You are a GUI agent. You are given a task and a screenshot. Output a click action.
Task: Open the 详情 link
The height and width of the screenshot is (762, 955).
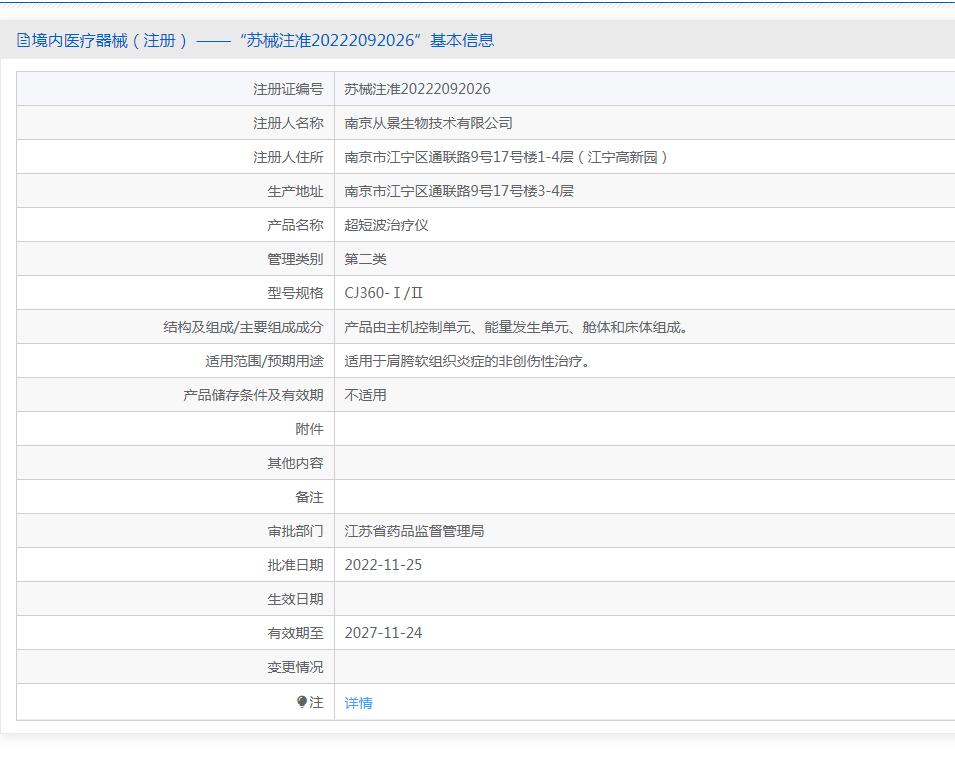click(x=358, y=703)
